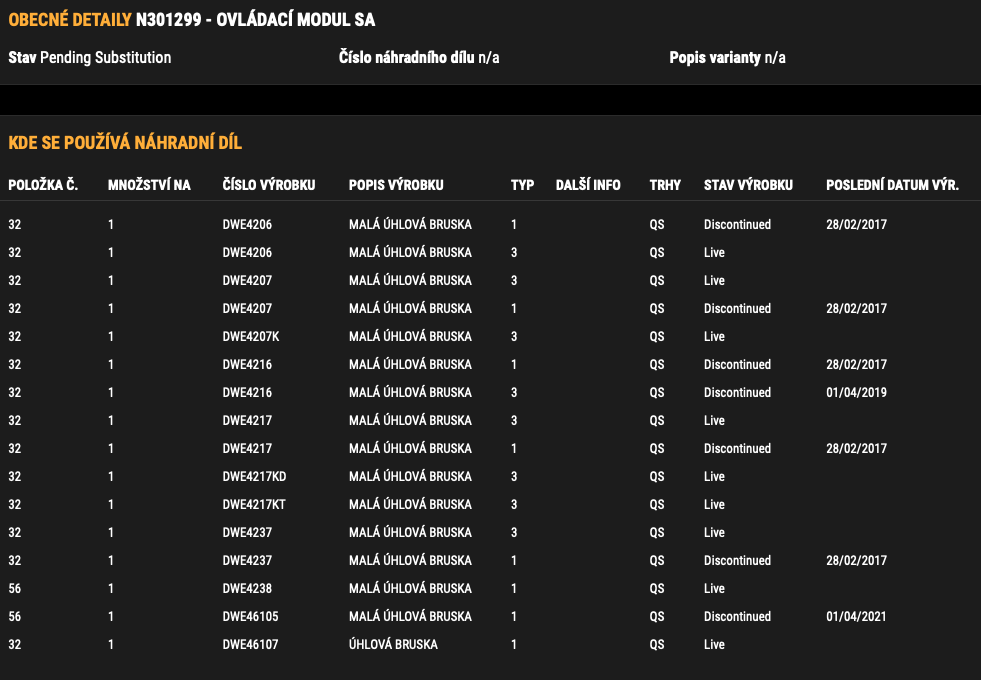Click product number DWE46107
Screen dimensions: 981x680
[x=250, y=644]
